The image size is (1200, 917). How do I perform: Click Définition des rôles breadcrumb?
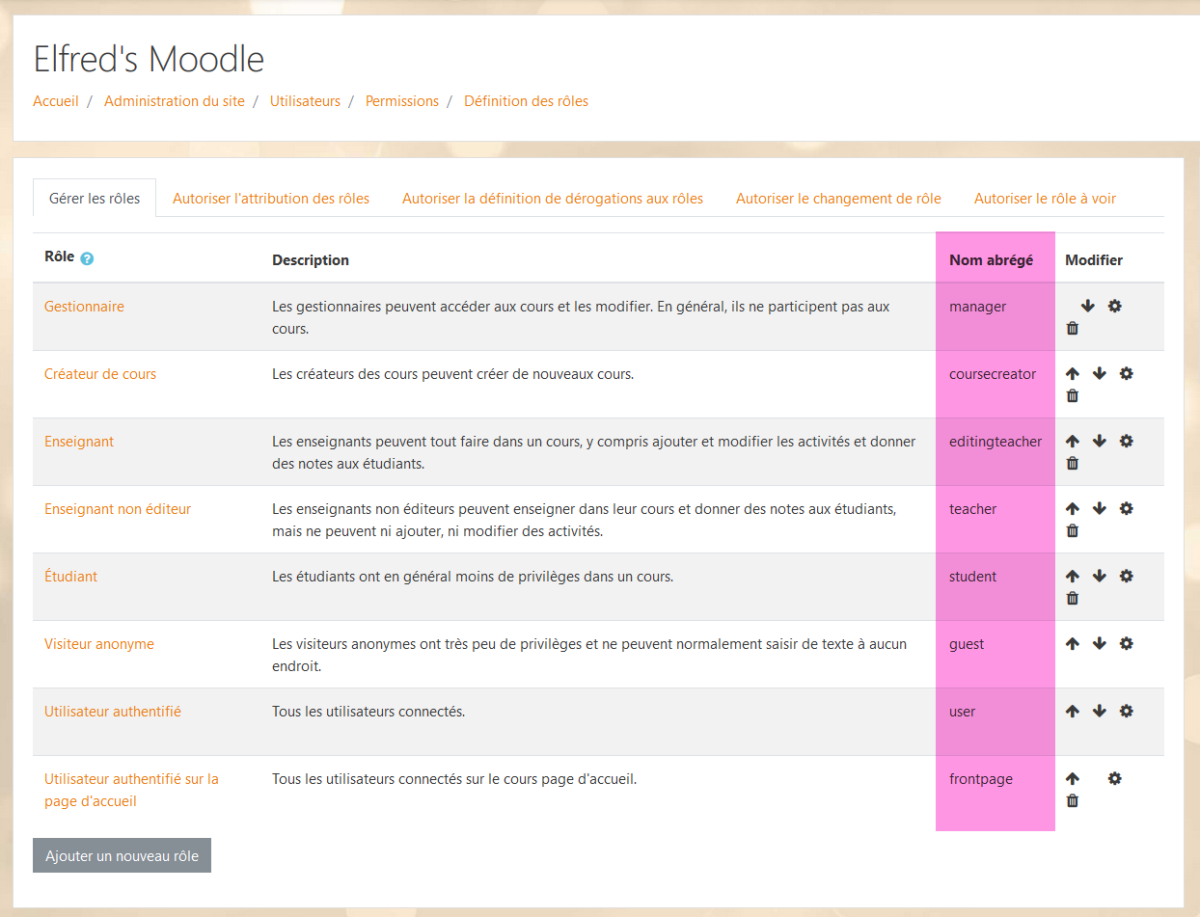pos(526,101)
